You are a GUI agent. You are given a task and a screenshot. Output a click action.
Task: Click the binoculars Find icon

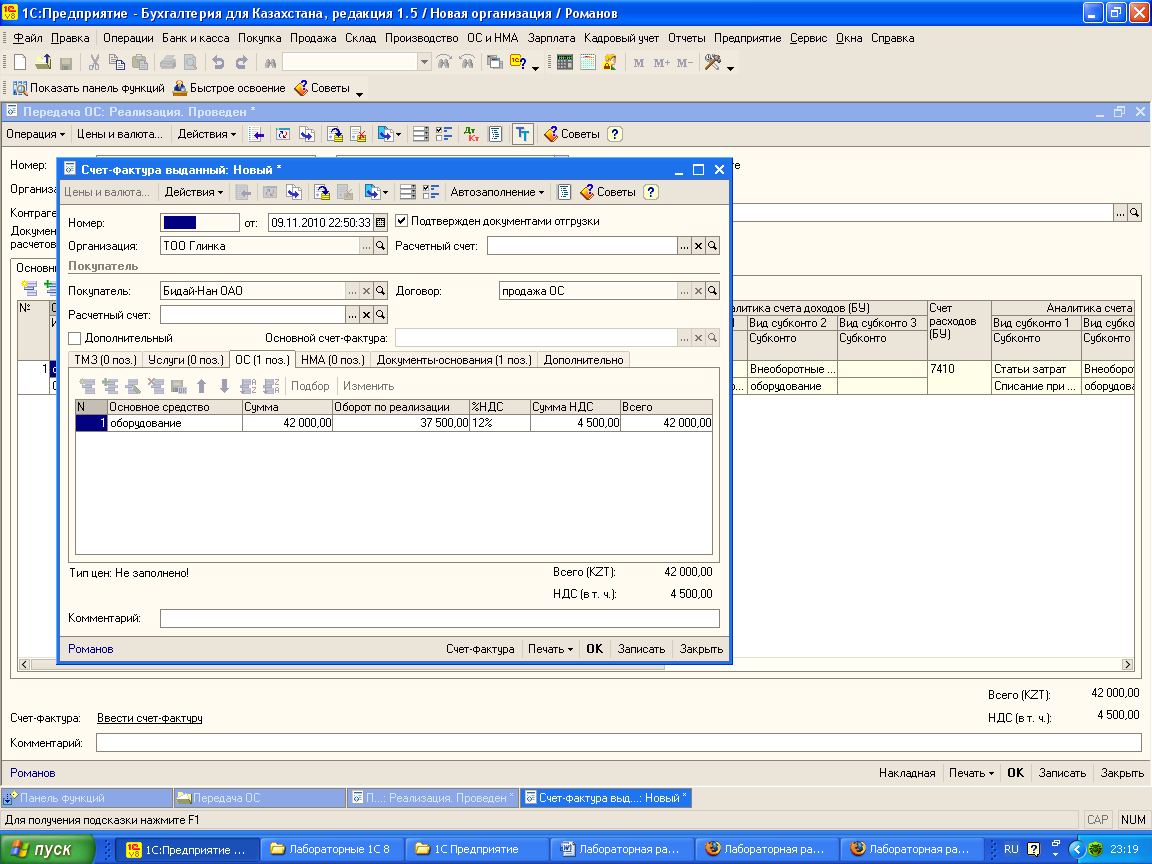coord(270,63)
